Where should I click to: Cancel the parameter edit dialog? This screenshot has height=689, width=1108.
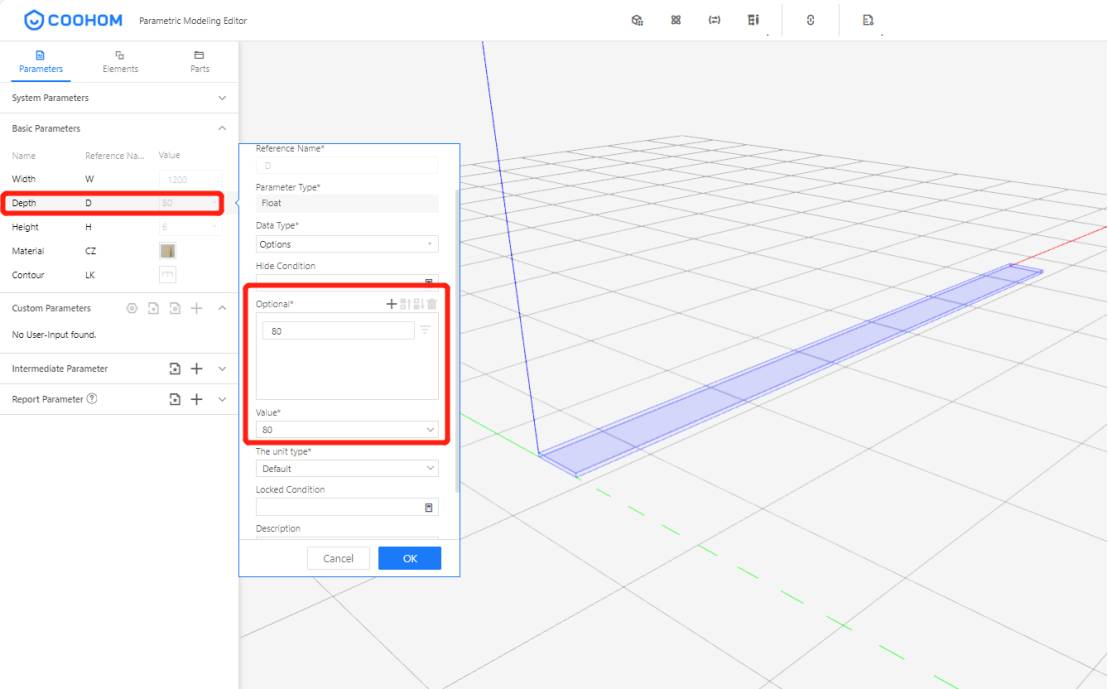tap(338, 558)
